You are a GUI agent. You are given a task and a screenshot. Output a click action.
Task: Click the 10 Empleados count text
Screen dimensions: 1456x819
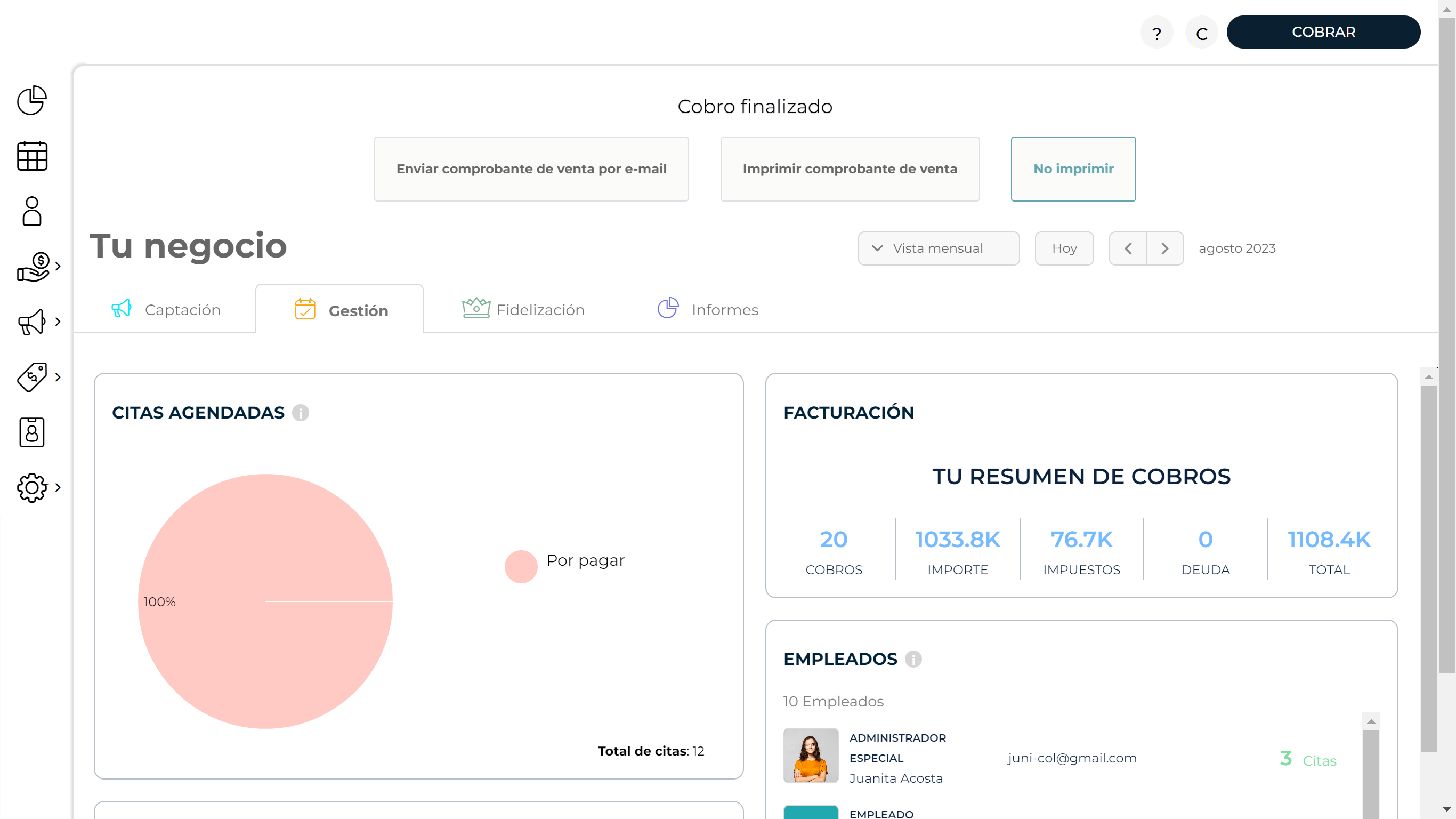pos(833,701)
